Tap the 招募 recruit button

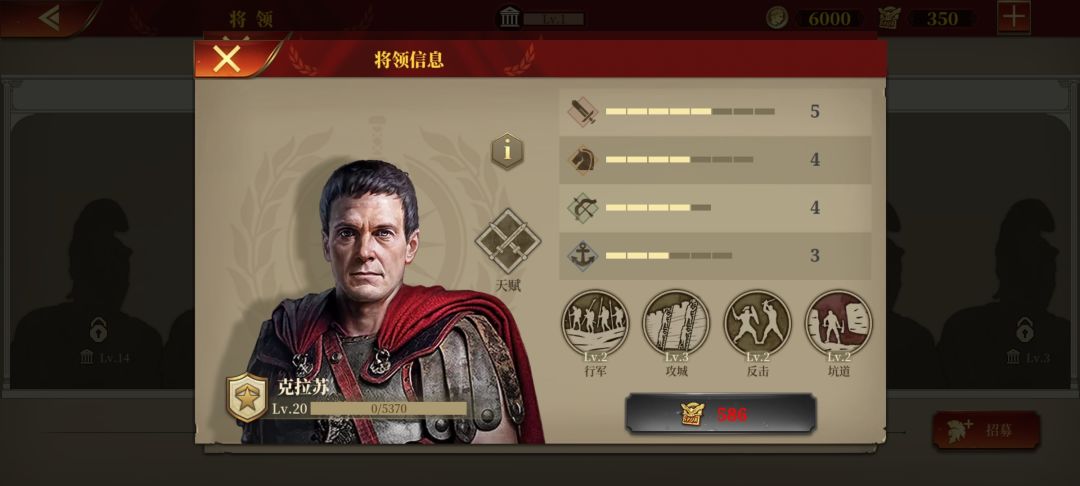pyautogui.click(x=986, y=430)
